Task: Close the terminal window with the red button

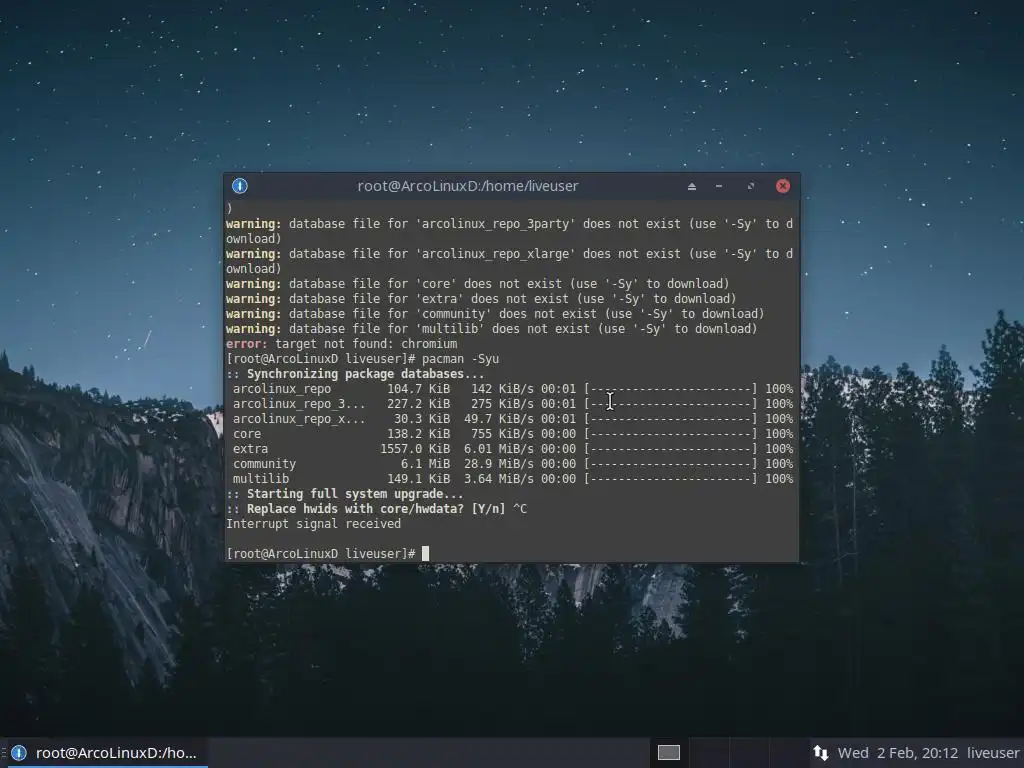Action: tap(783, 186)
